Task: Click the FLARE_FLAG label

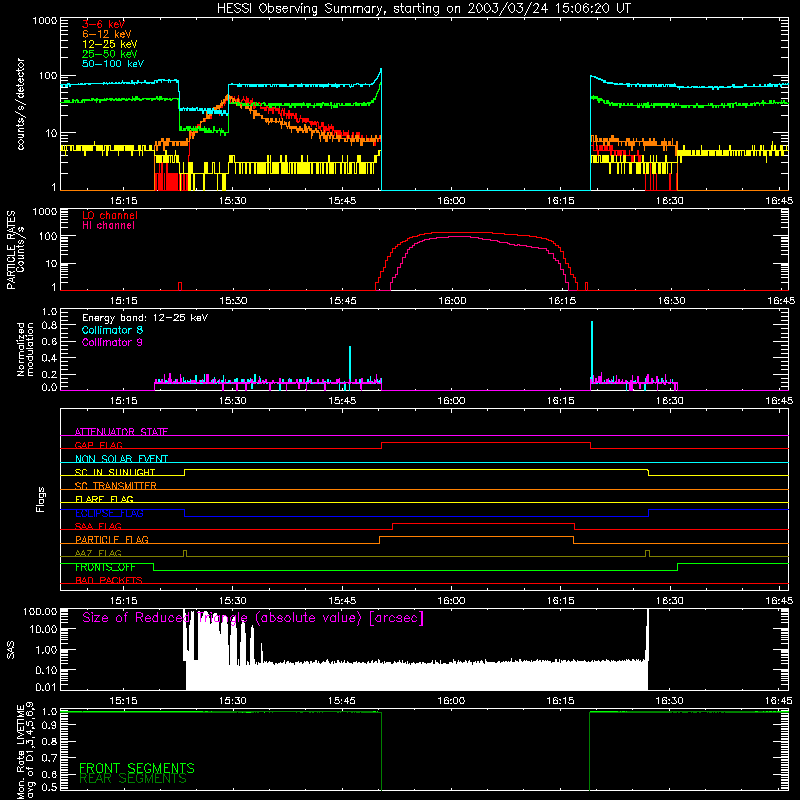Action: 104,499
